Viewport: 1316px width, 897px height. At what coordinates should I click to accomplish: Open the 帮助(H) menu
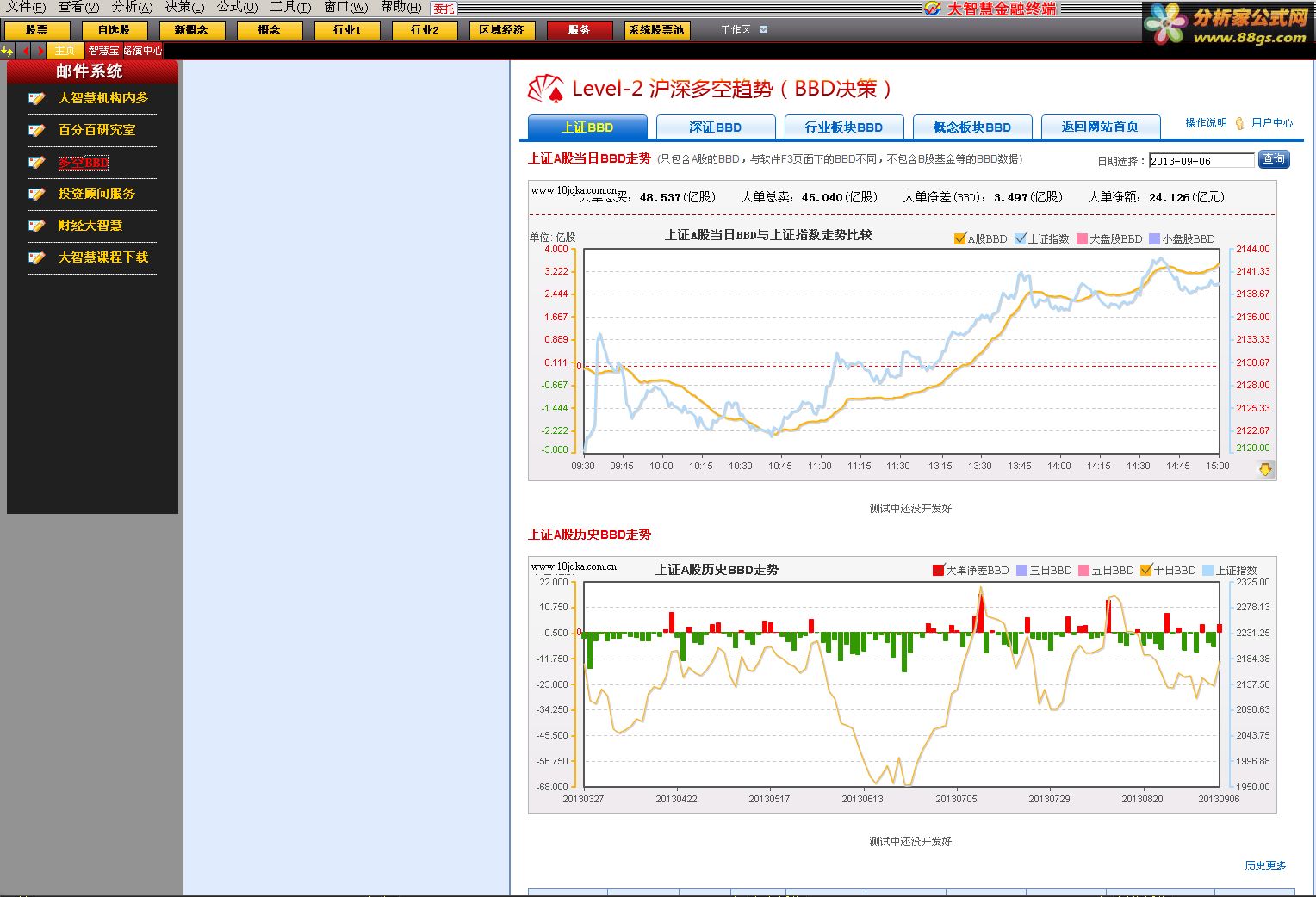coord(400,8)
